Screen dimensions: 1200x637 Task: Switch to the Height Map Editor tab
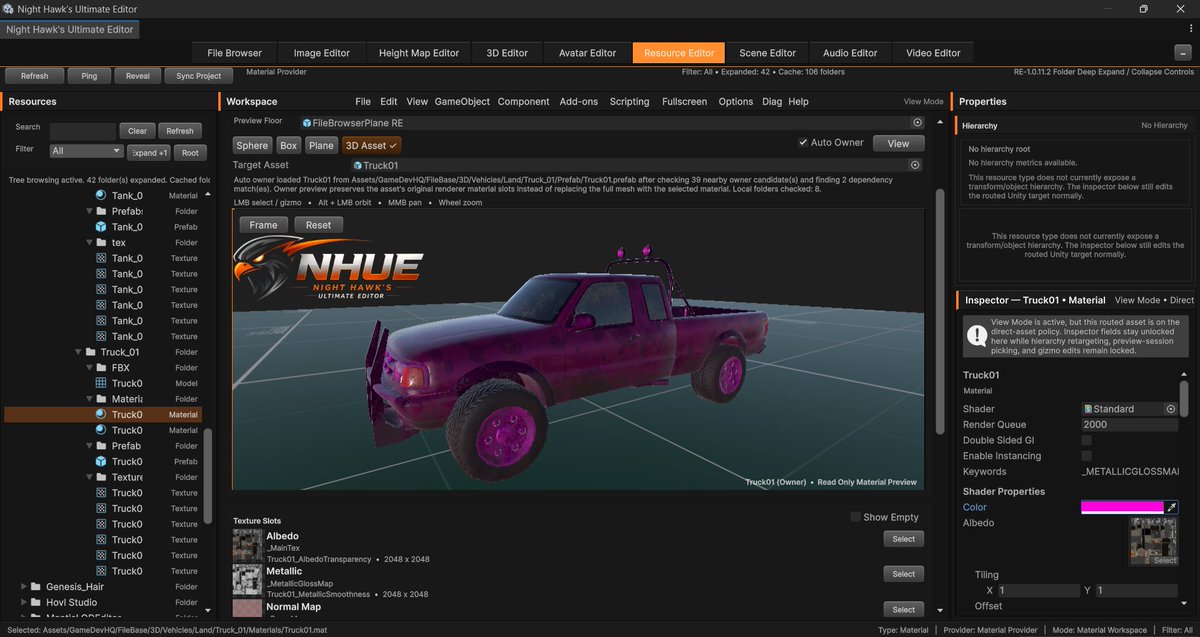click(419, 53)
